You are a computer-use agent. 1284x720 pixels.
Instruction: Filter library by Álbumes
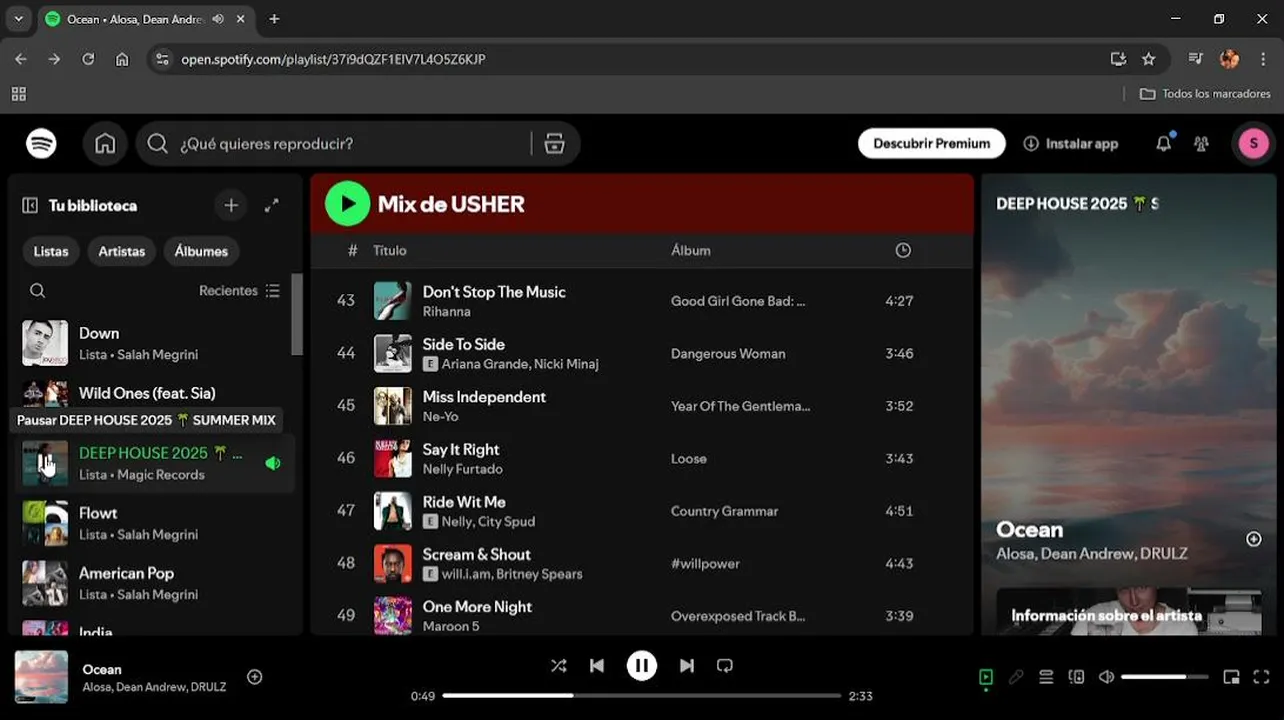[201, 251]
